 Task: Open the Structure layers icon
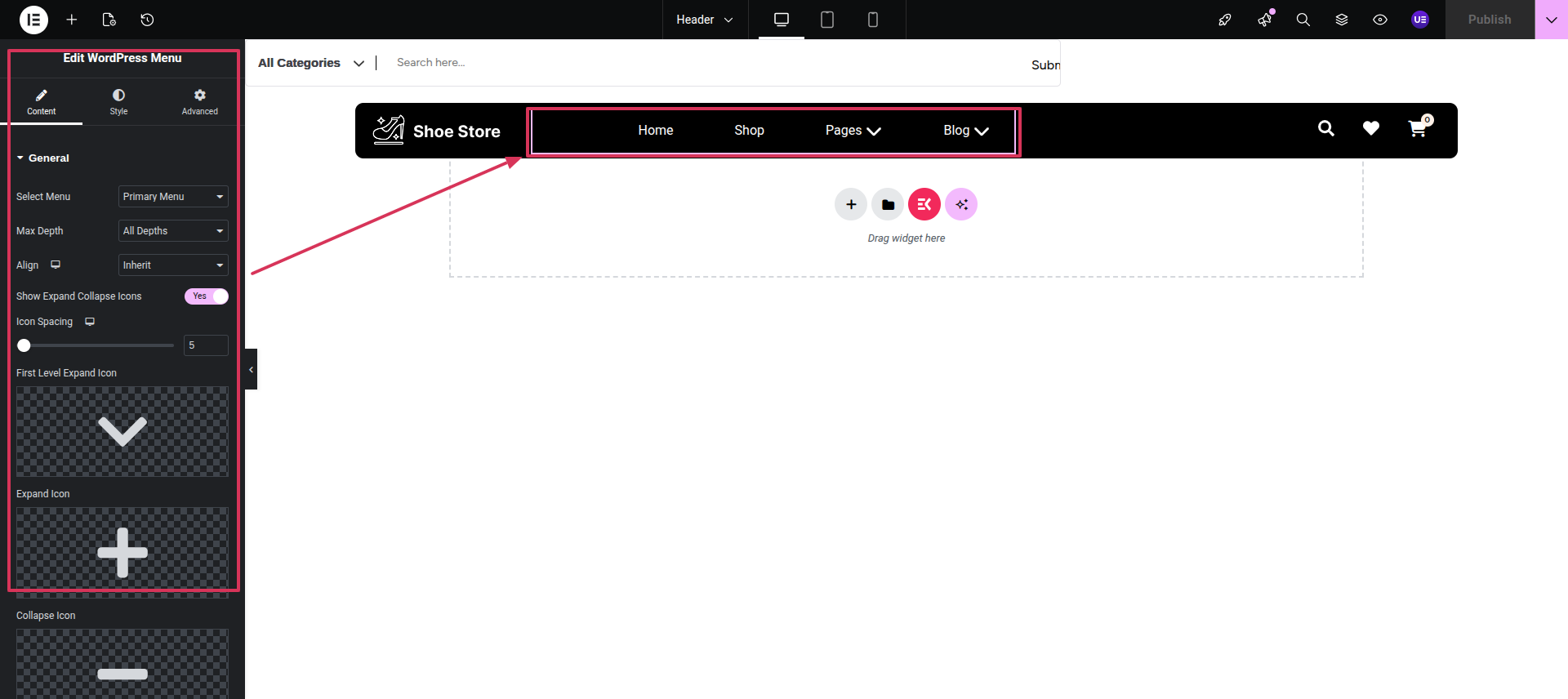[1341, 20]
